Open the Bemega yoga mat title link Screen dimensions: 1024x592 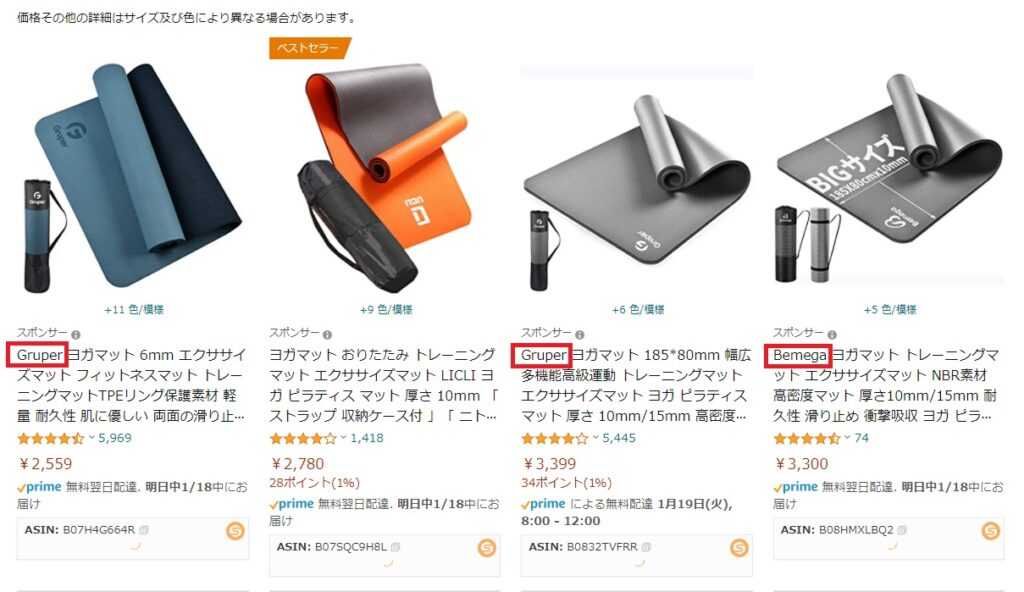[x=888, y=386]
